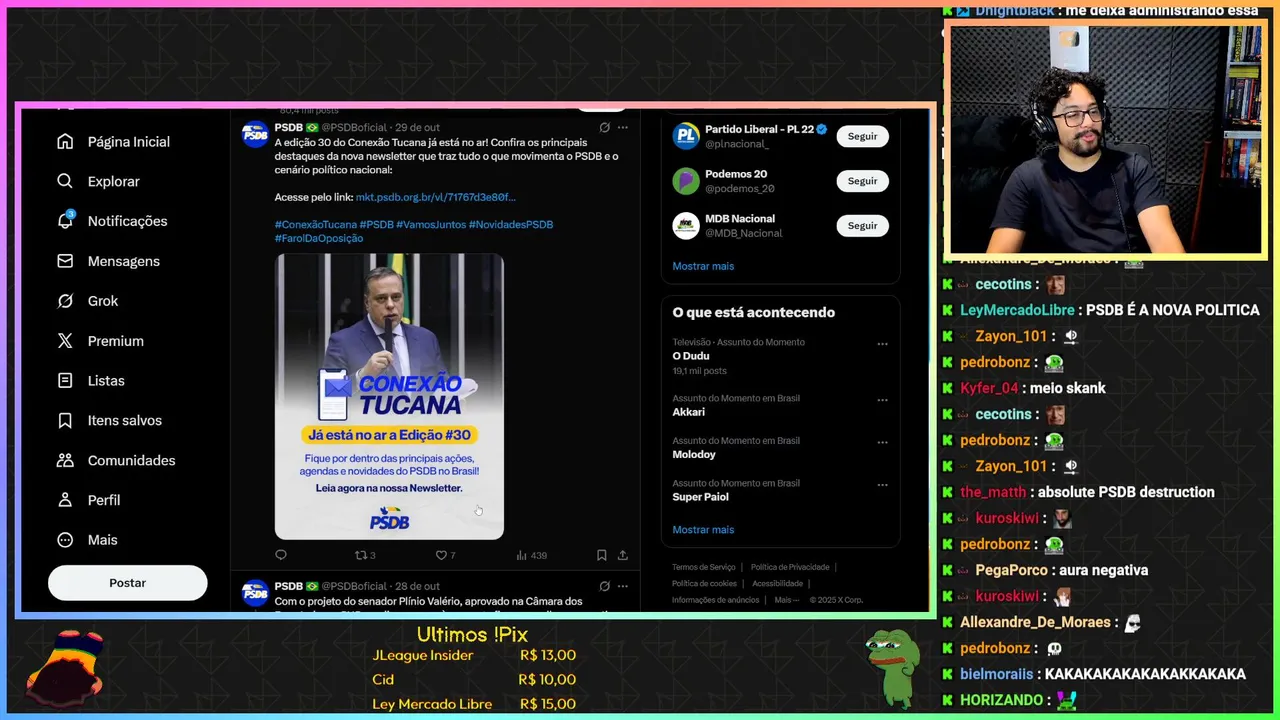This screenshot has height=720, width=1280.
Task: Open Página Inicial home icon
Action: tap(65, 142)
